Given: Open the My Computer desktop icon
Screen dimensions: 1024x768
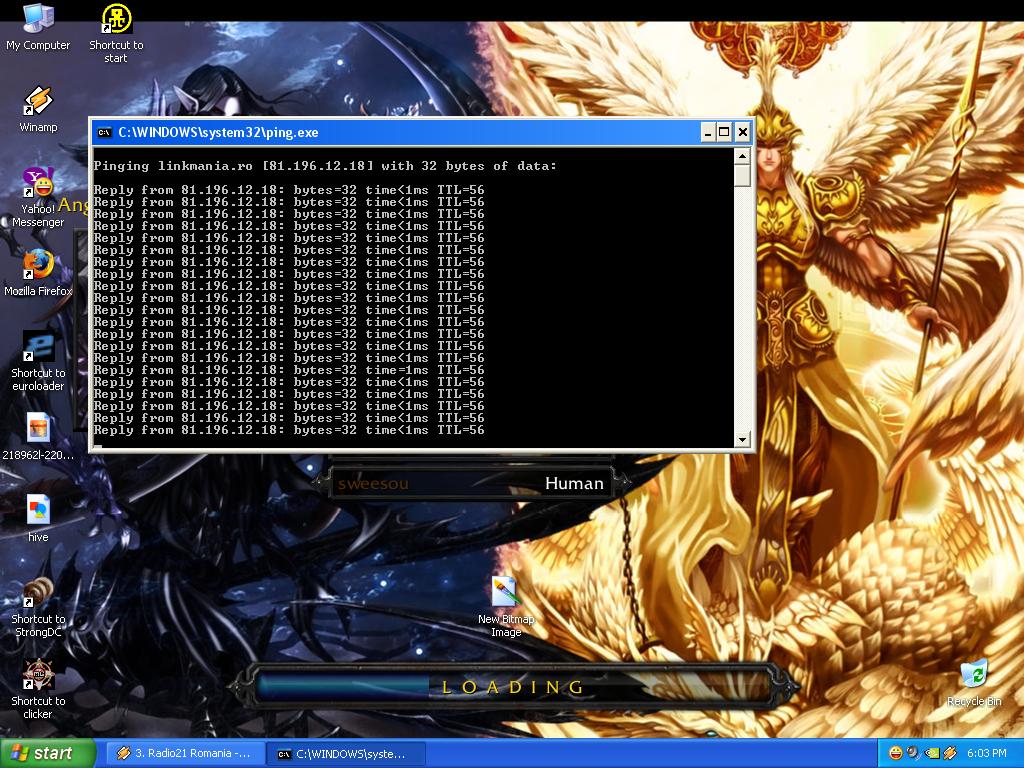Looking at the screenshot, I should pos(38,26).
